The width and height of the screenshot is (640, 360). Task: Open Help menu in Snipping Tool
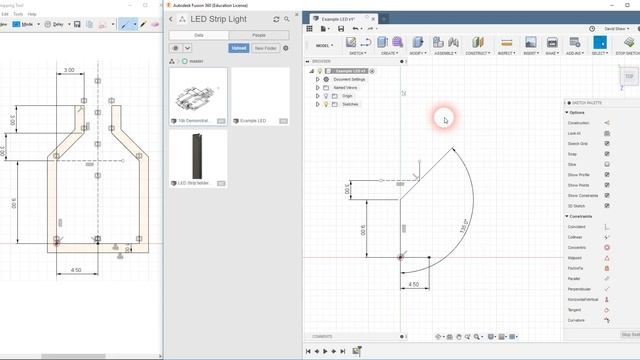[32, 14]
